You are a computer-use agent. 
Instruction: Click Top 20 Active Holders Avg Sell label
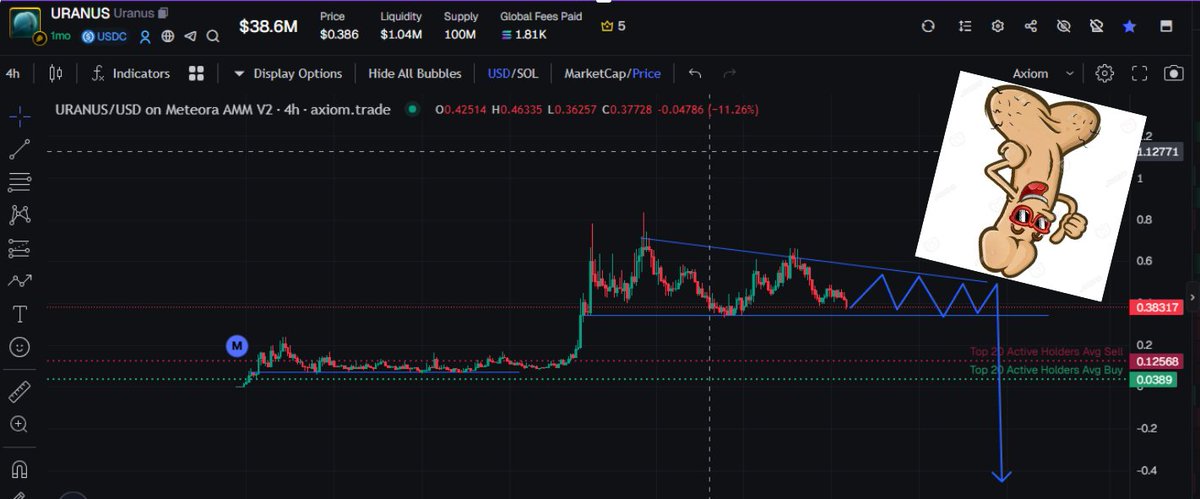coord(1047,352)
